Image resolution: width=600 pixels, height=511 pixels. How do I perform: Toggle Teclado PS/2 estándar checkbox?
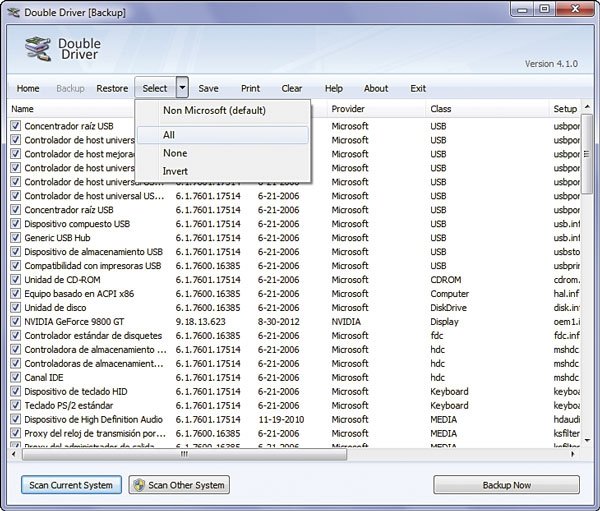point(15,405)
